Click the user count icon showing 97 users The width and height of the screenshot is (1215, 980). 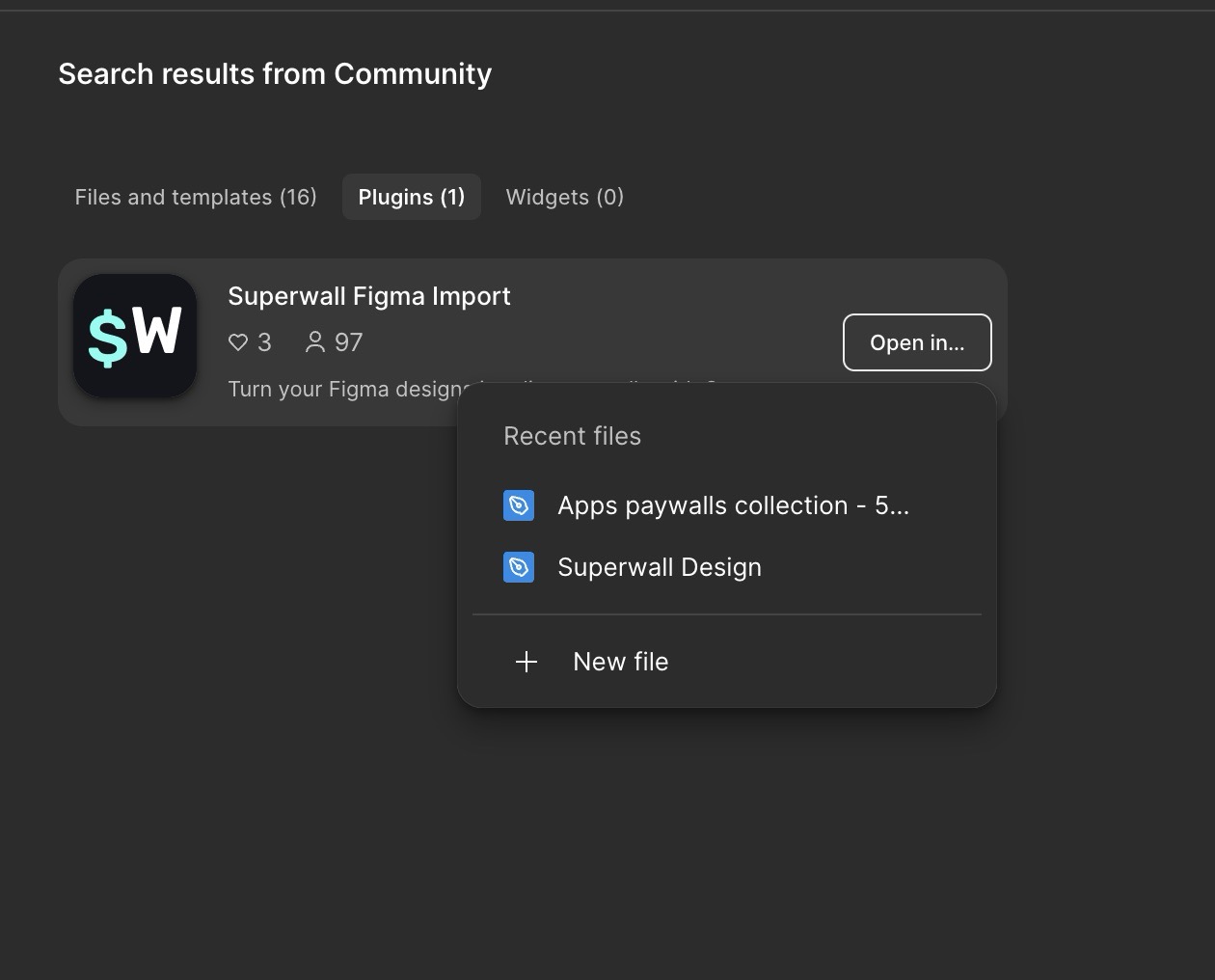point(313,341)
